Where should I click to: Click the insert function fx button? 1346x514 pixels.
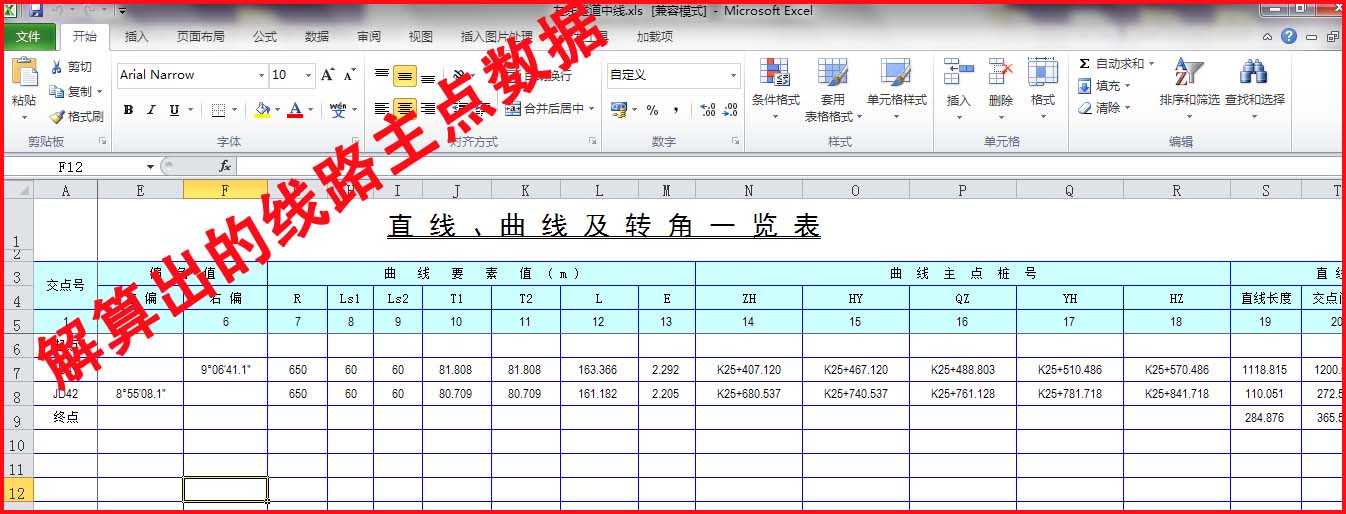tap(225, 166)
